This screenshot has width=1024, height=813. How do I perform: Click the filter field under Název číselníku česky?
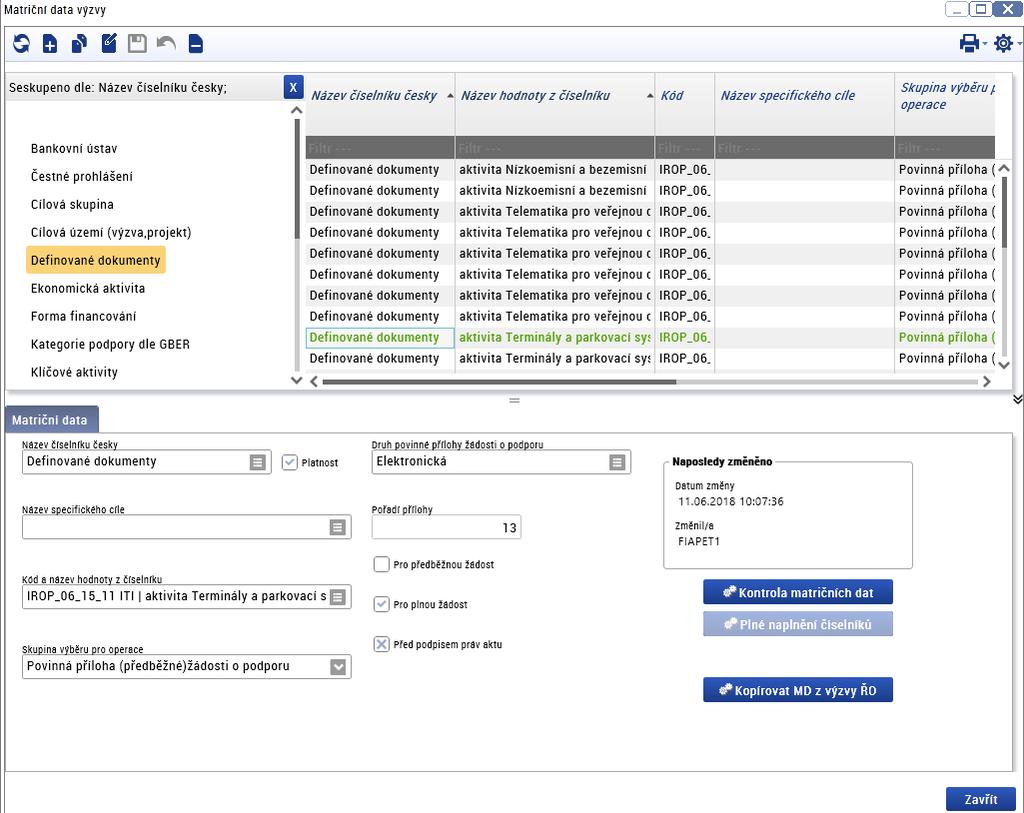click(x=380, y=148)
